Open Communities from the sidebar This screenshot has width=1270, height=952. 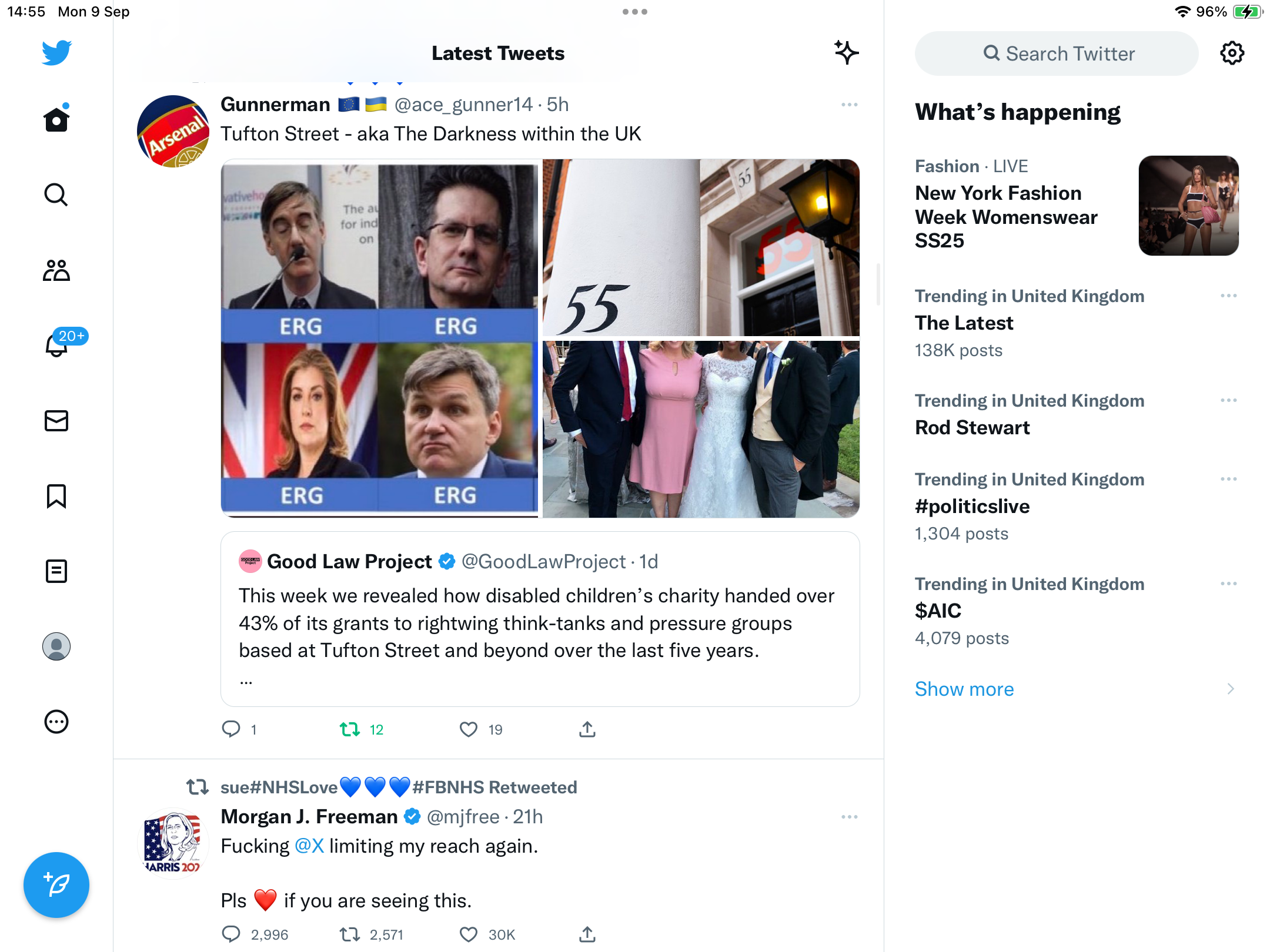click(56, 270)
